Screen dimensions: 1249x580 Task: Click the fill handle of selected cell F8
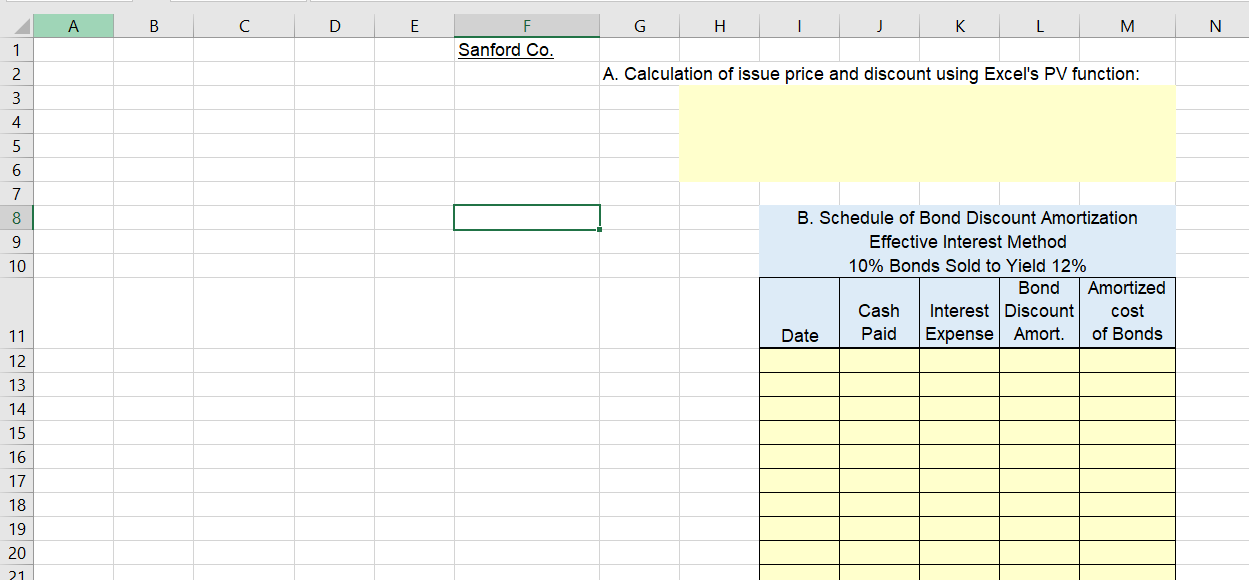(600, 229)
